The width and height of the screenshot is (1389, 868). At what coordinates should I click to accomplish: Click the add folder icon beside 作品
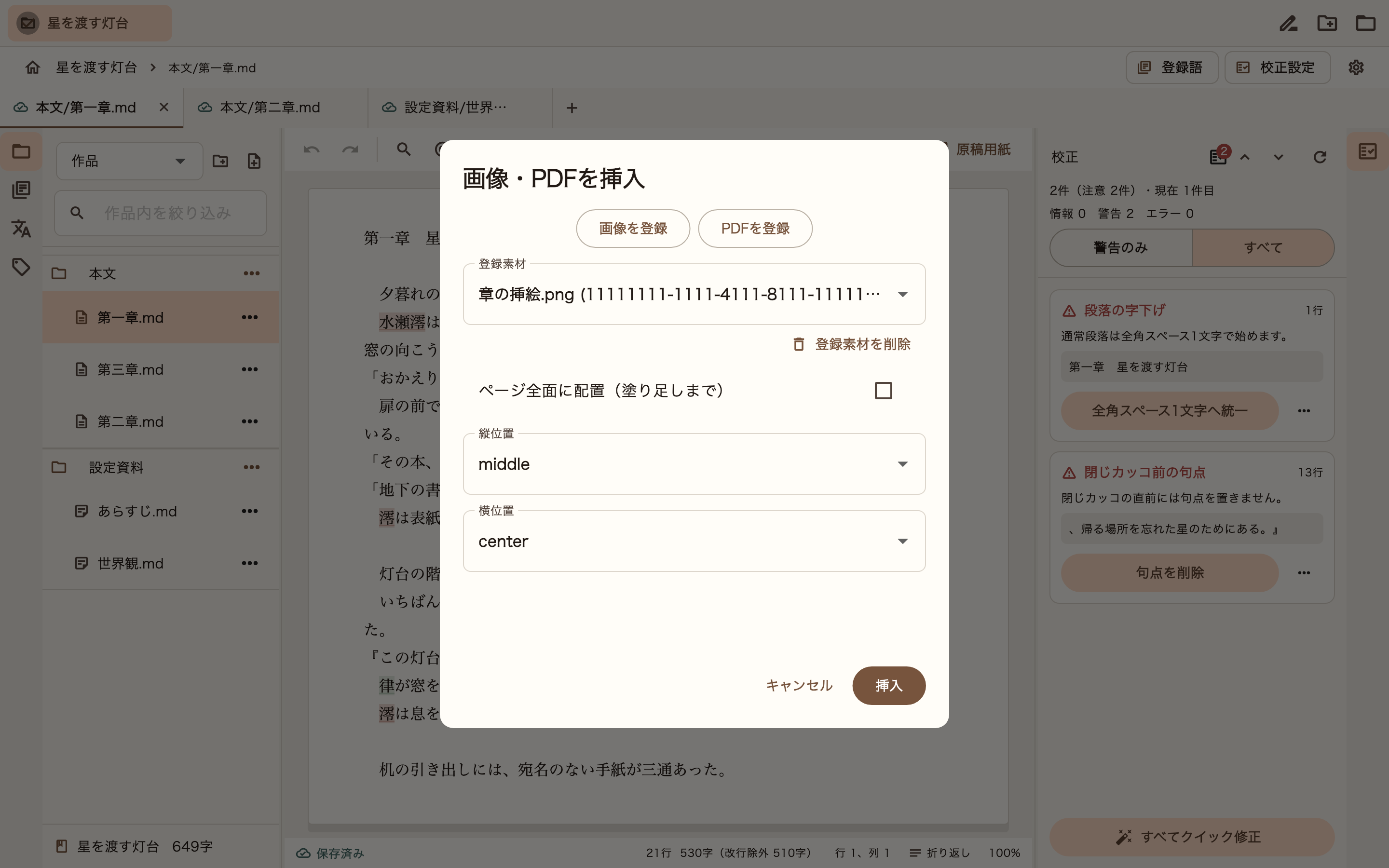click(x=220, y=162)
